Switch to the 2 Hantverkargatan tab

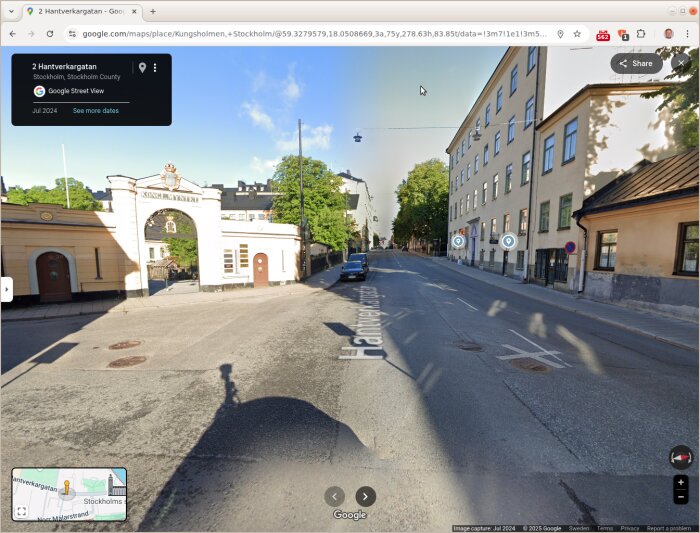[x=81, y=12]
